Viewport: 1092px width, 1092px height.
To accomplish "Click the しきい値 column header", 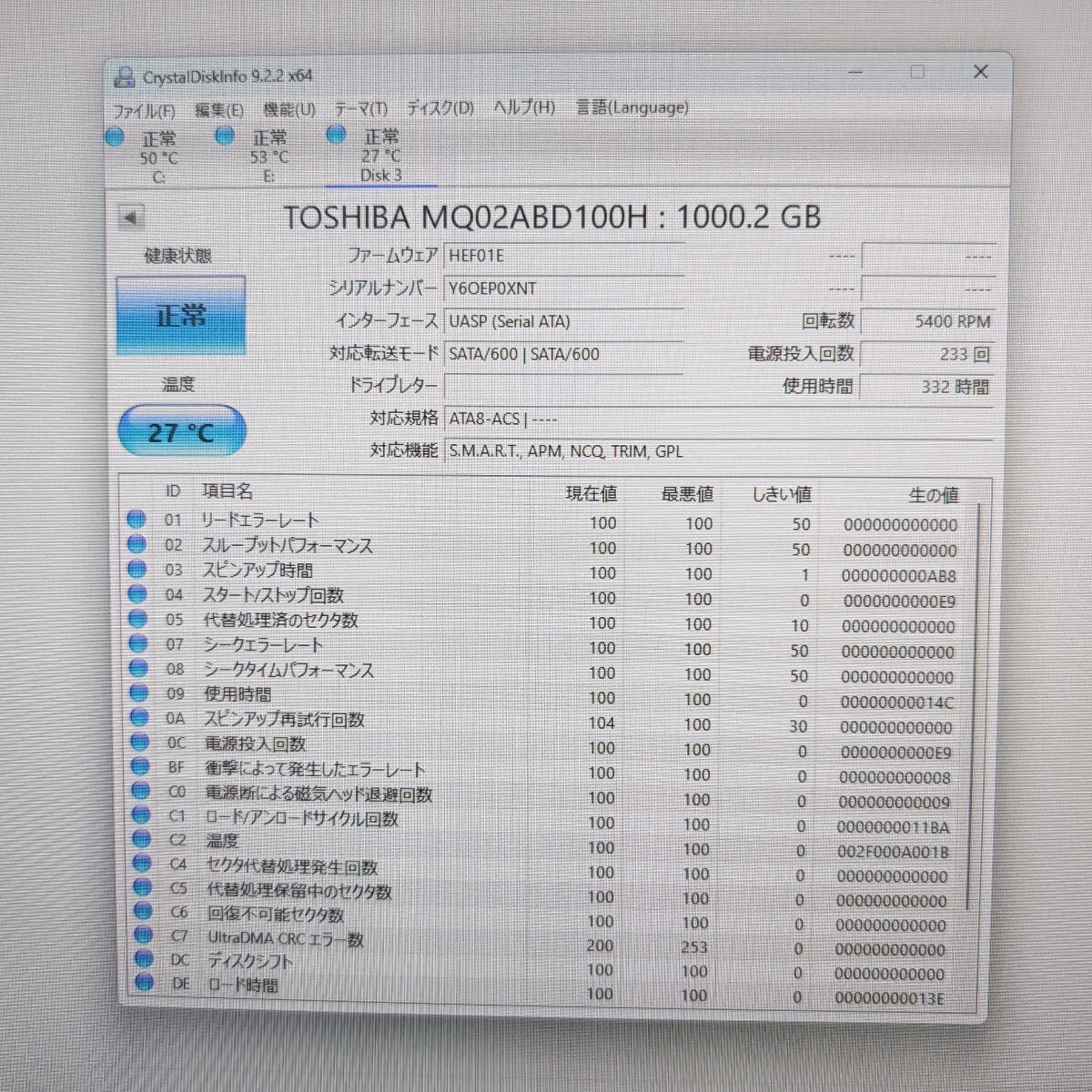I will [x=782, y=496].
